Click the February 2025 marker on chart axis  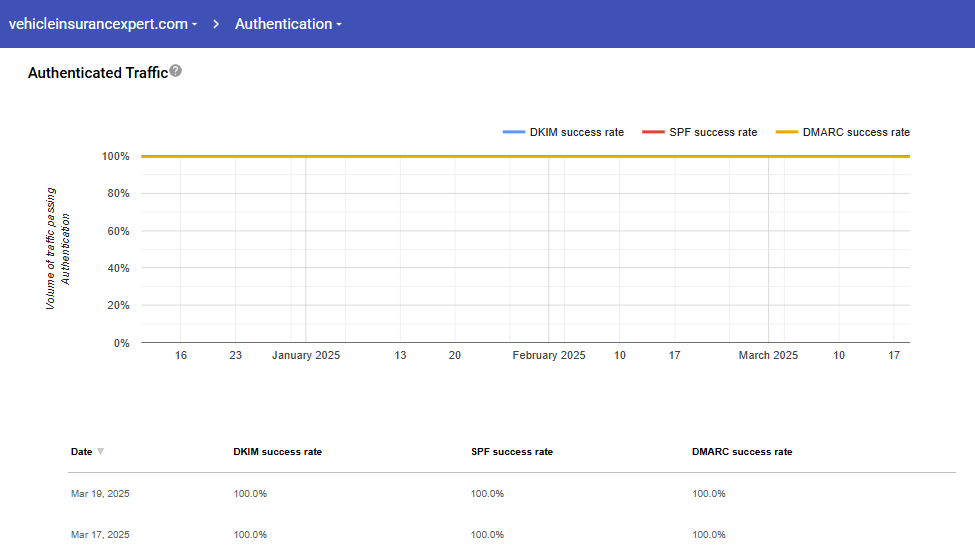pos(549,355)
